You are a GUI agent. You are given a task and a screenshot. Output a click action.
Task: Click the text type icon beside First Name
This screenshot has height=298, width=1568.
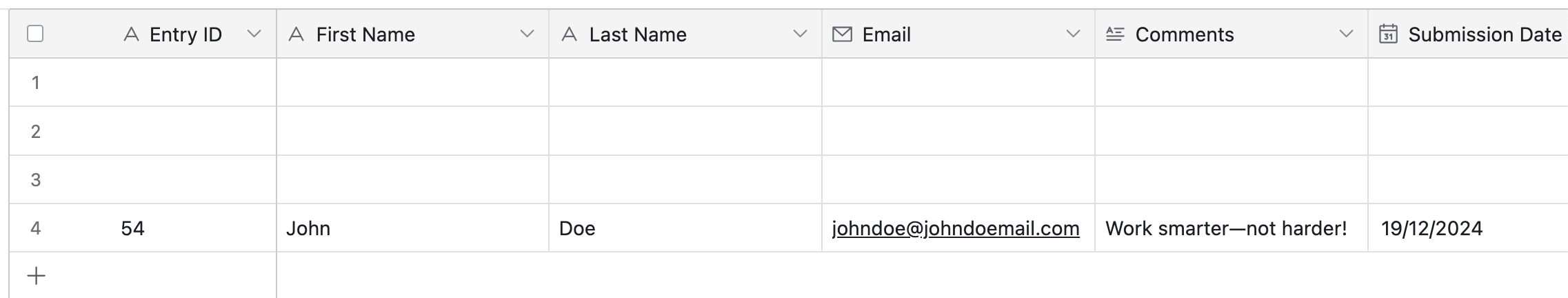click(296, 34)
